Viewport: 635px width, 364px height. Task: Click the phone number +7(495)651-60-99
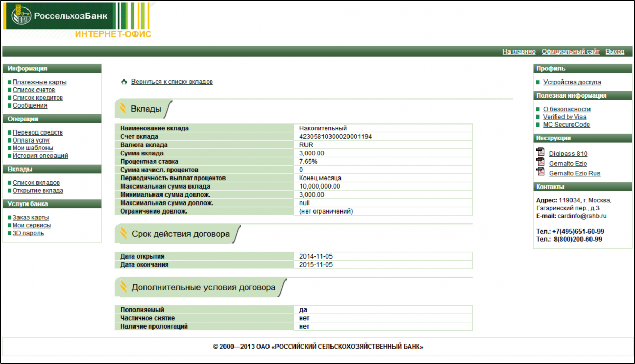coord(578,232)
